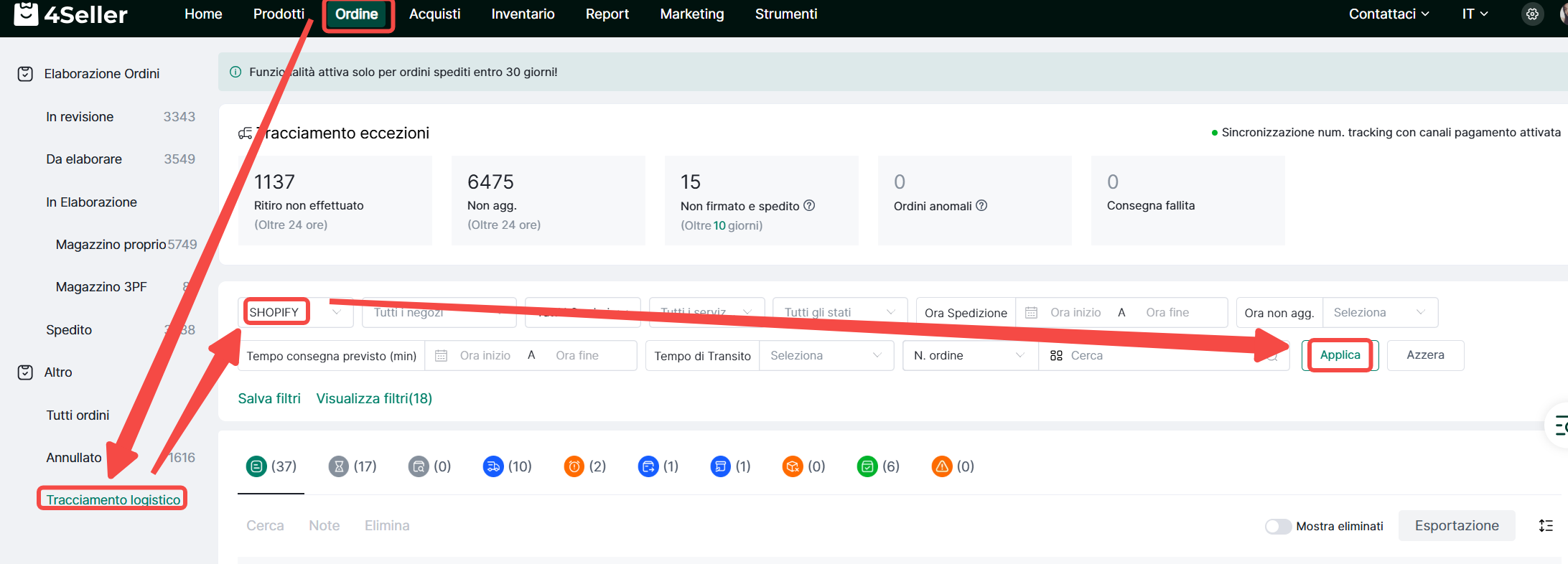Viewport: 1568px width, 564px height.
Task: Toggle the Mostra eliminati switch
Action: [x=1278, y=527]
